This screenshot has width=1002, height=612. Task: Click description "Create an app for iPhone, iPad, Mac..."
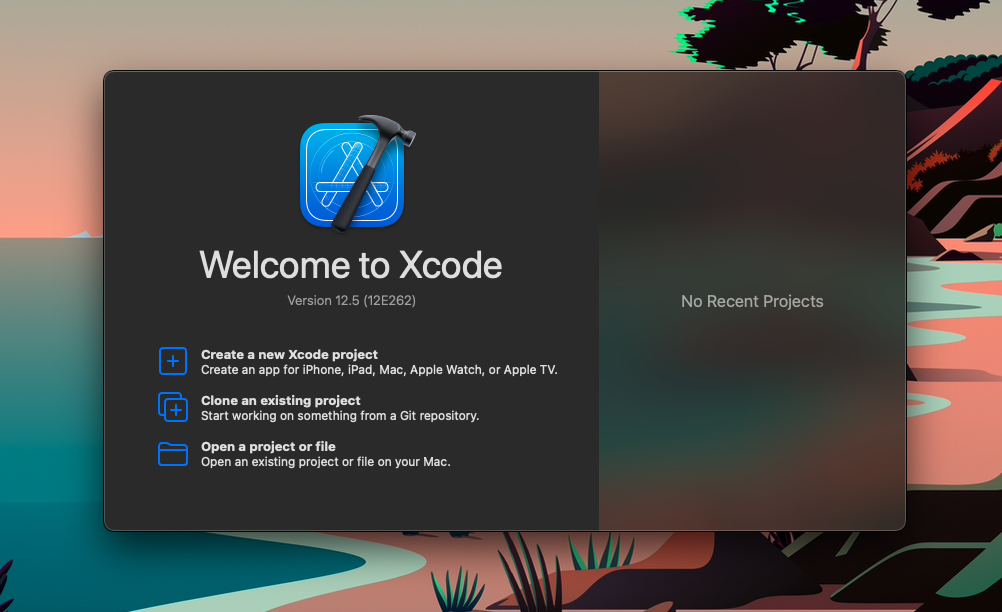click(x=379, y=370)
